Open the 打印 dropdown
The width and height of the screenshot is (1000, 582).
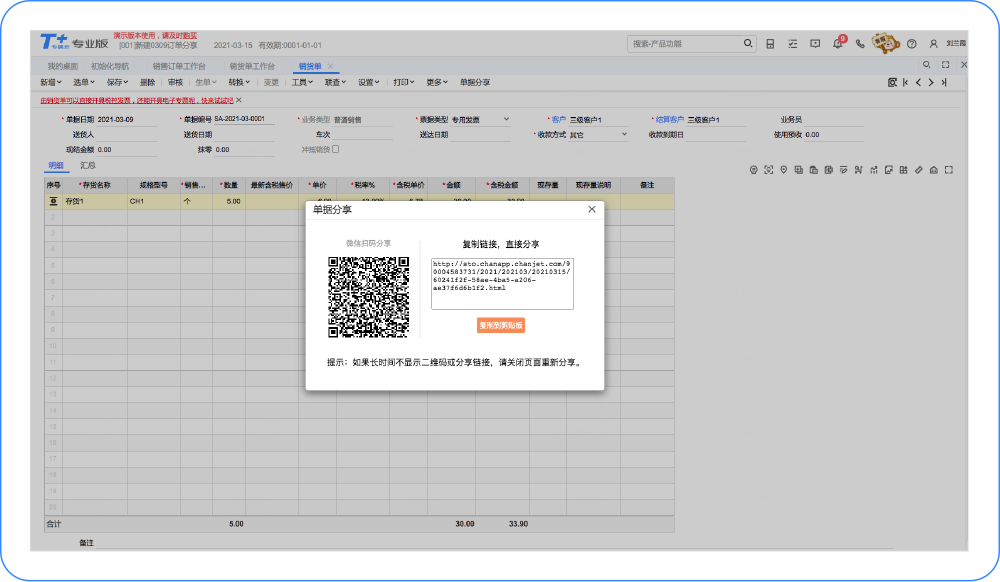(404, 83)
